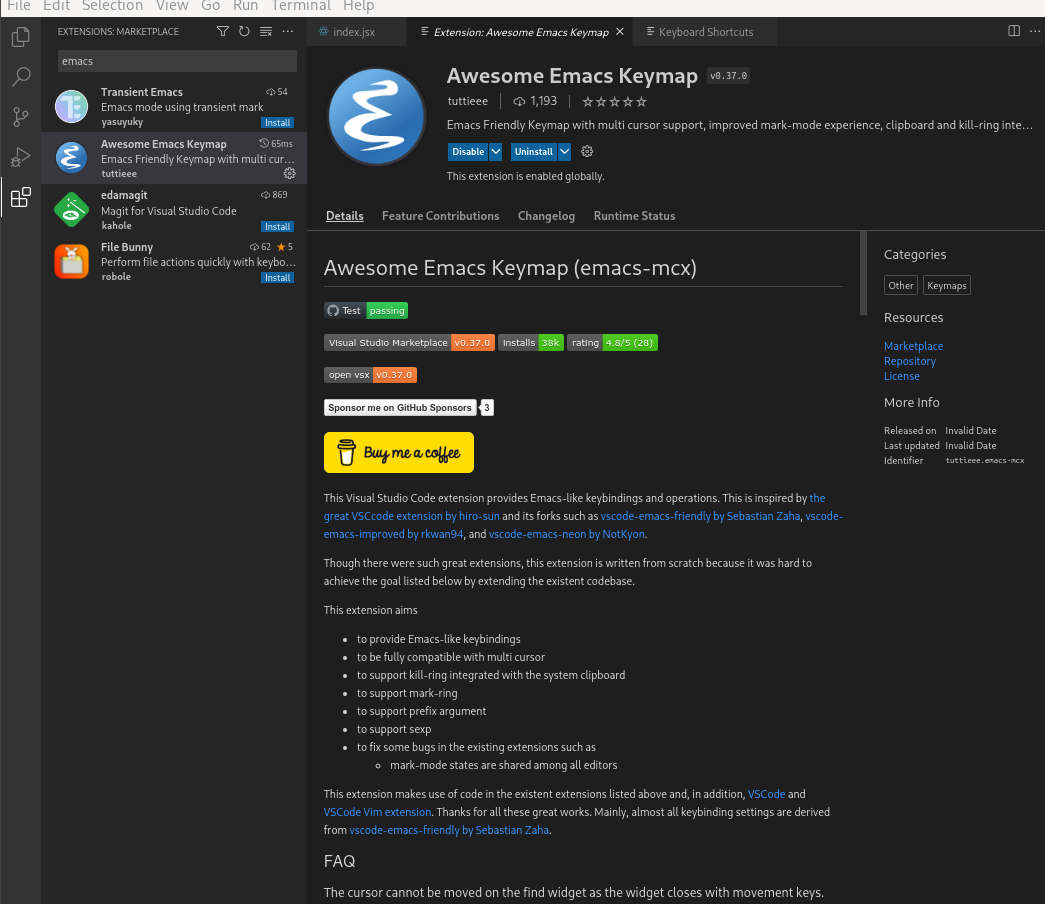Image resolution: width=1045 pixels, height=904 pixels.
Task: Open the Marketplace resource link
Action: point(913,346)
